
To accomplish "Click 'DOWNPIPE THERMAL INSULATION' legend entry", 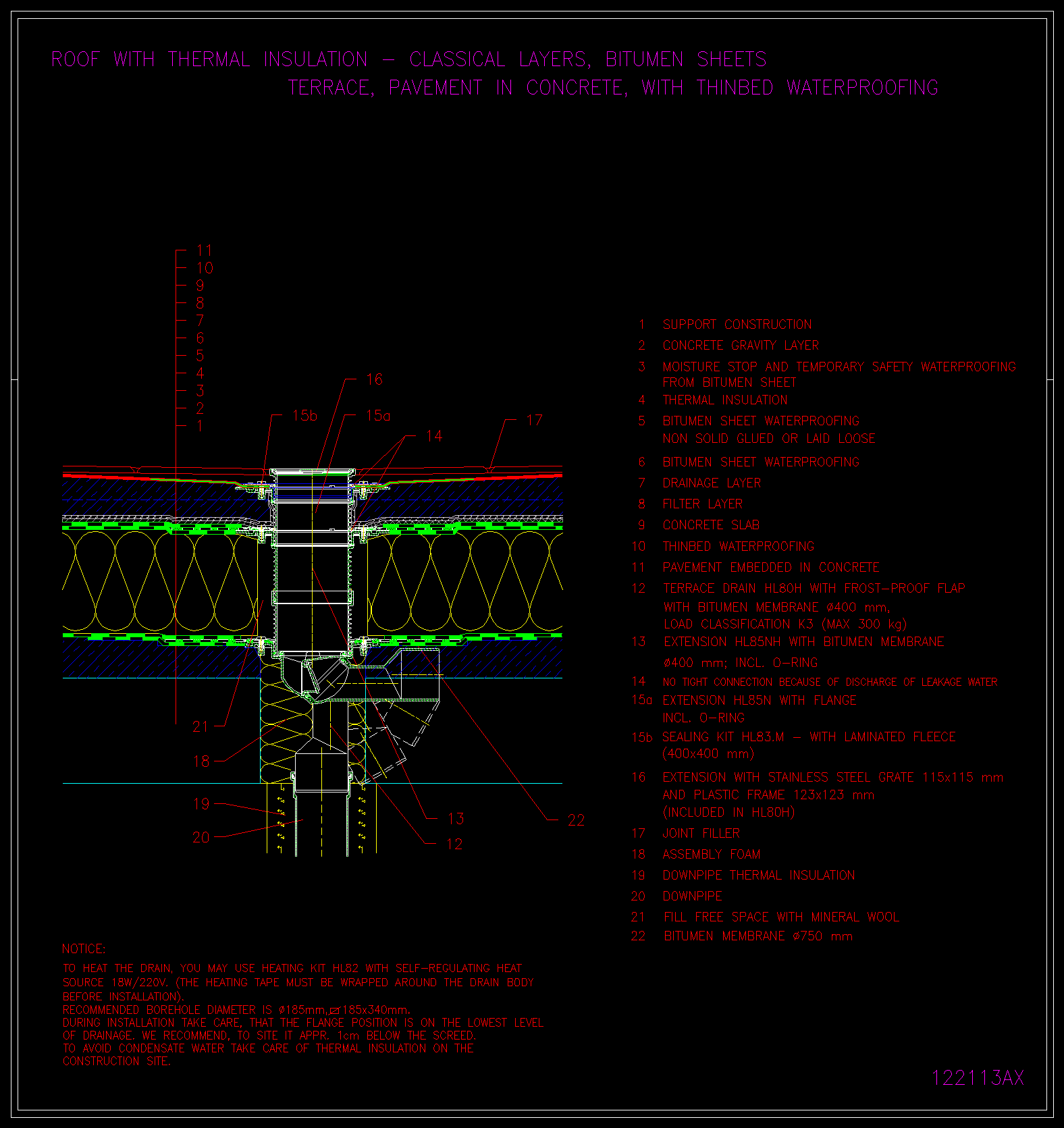I will 759,876.
